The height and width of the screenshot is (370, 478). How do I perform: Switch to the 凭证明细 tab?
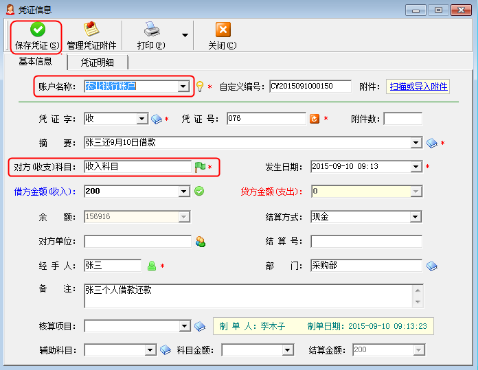click(x=97, y=62)
